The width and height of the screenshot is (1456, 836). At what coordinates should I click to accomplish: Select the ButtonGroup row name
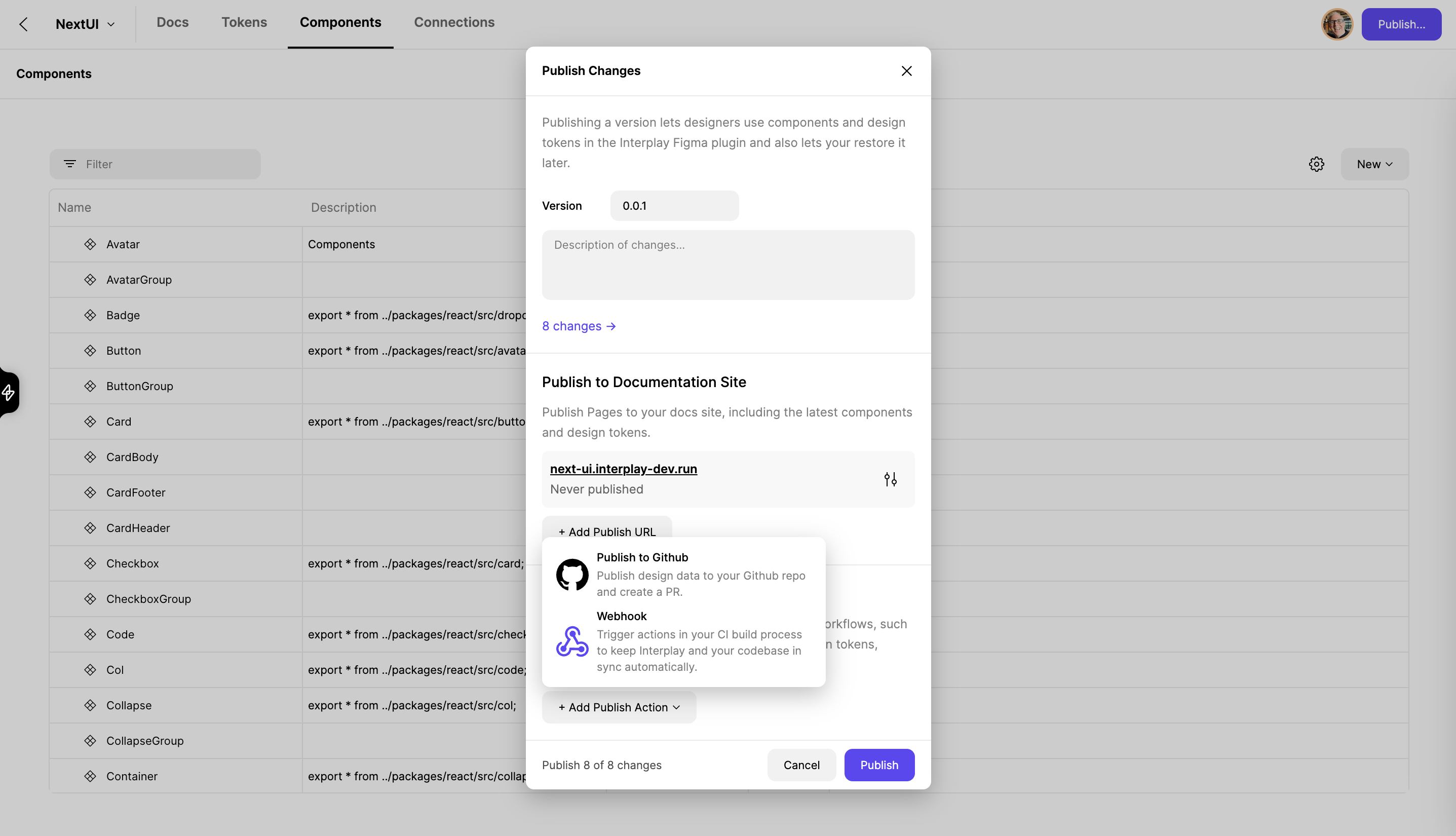point(139,386)
